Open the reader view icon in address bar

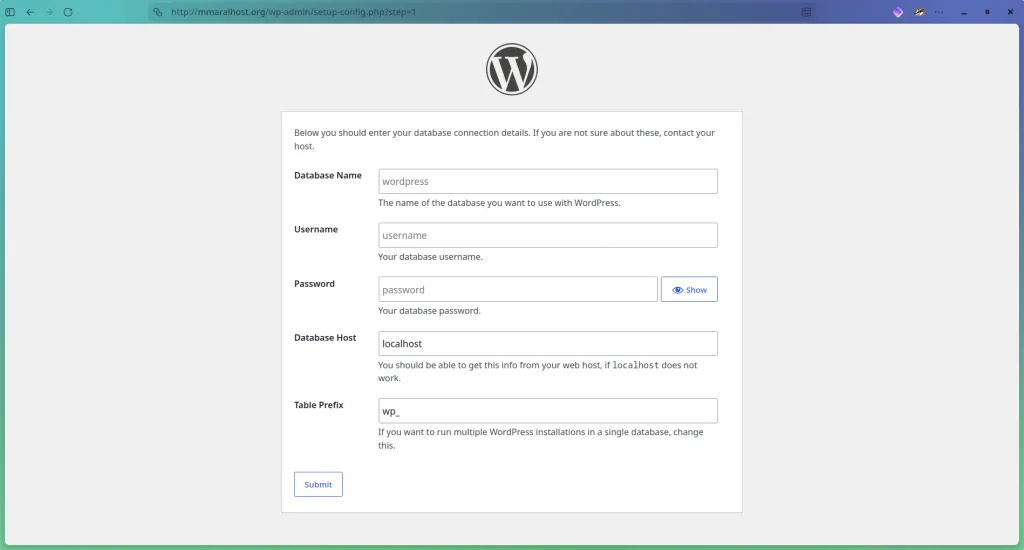pyautogui.click(x=806, y=12)
